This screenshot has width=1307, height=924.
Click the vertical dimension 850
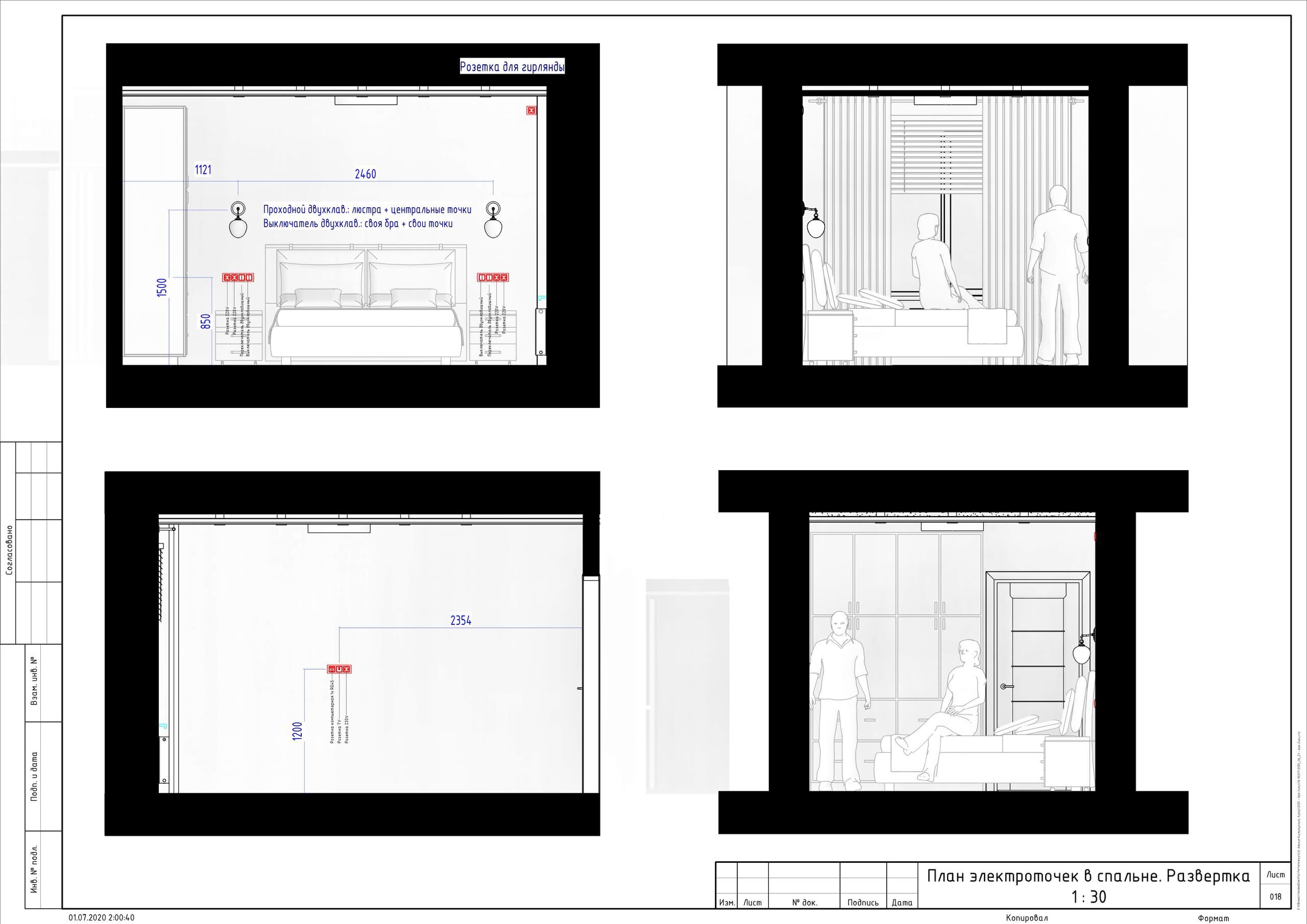(206, 322)
